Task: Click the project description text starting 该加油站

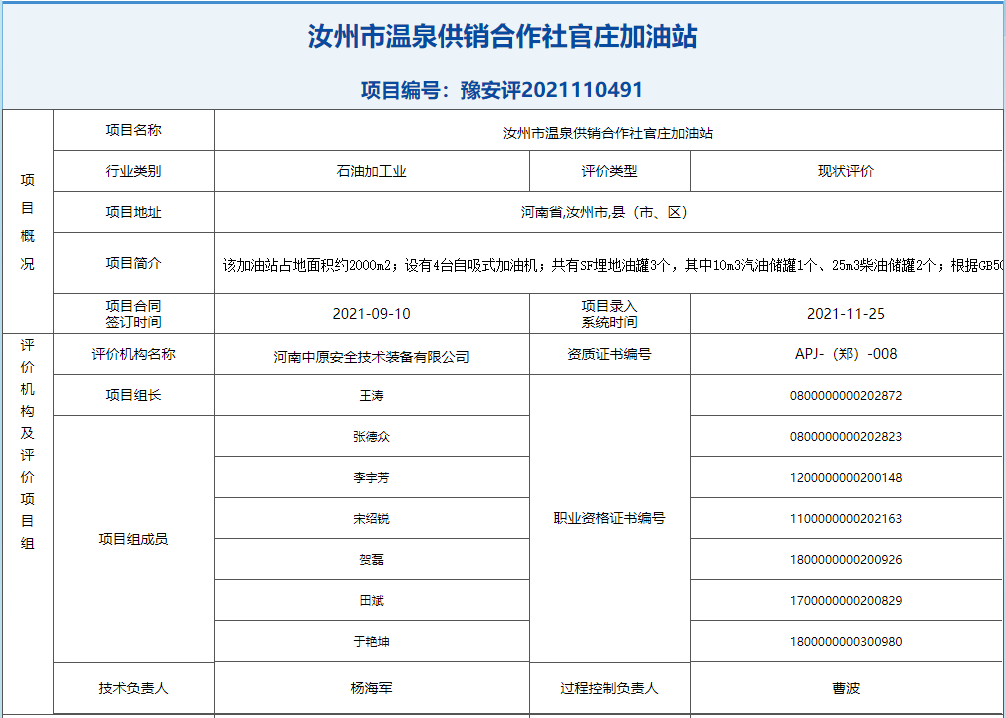Action: [613, 265]
